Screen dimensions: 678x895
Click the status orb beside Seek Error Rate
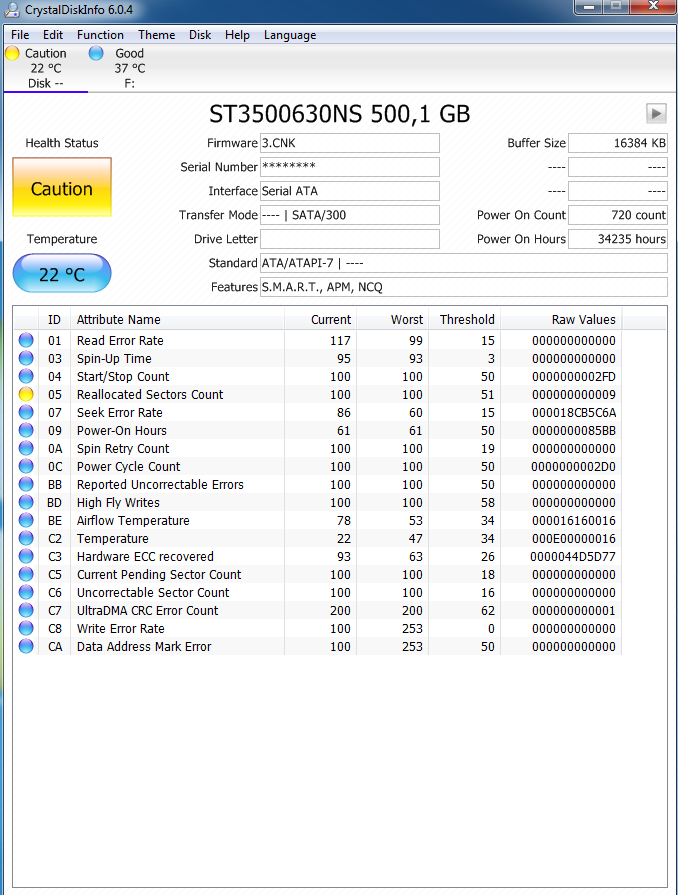pos(26,412)
